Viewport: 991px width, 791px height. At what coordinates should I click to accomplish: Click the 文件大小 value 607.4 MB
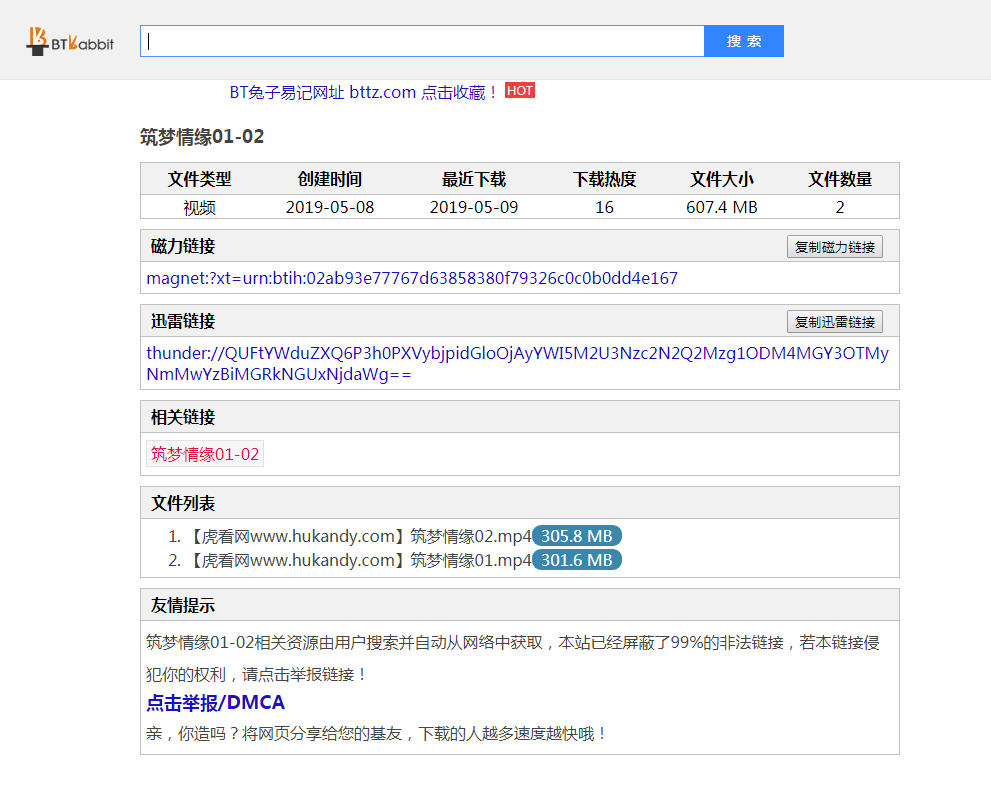click(721, 207)
